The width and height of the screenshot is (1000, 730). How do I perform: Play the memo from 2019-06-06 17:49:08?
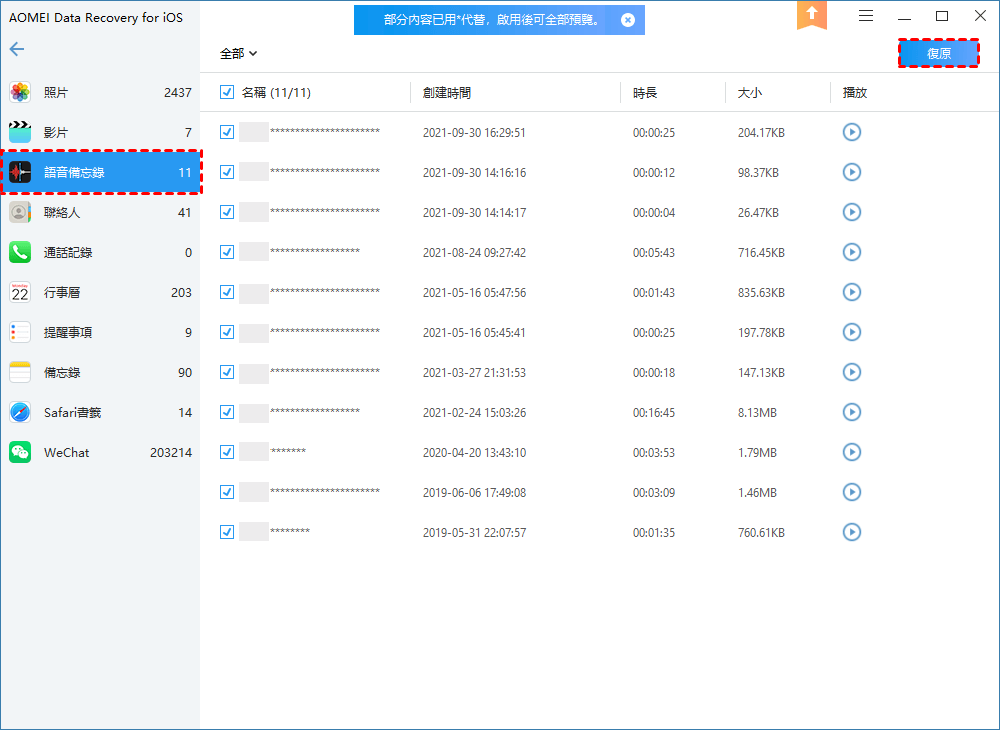pyautogui.click(x=851, y=492)
